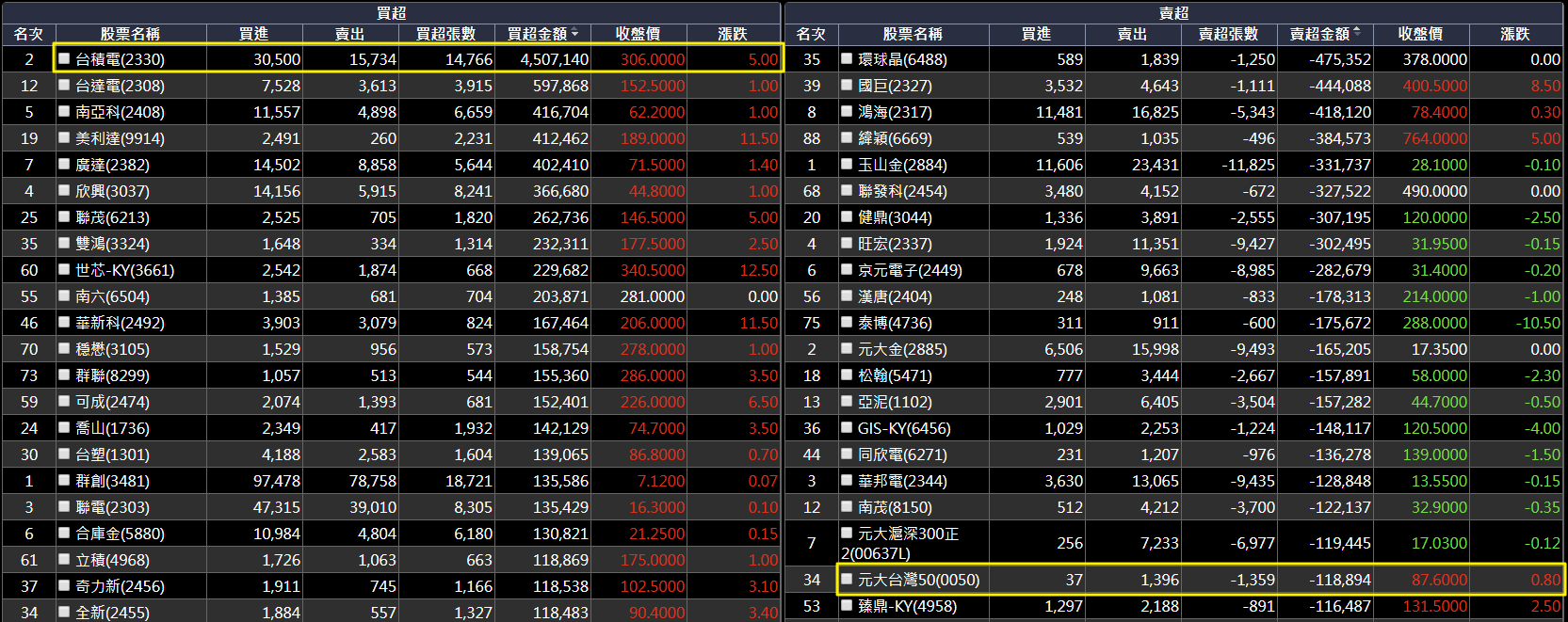This screenshot has width=1568, height=622.
Task: Click 漲跌 header in the 買超 table
Action: coord(732,34)
